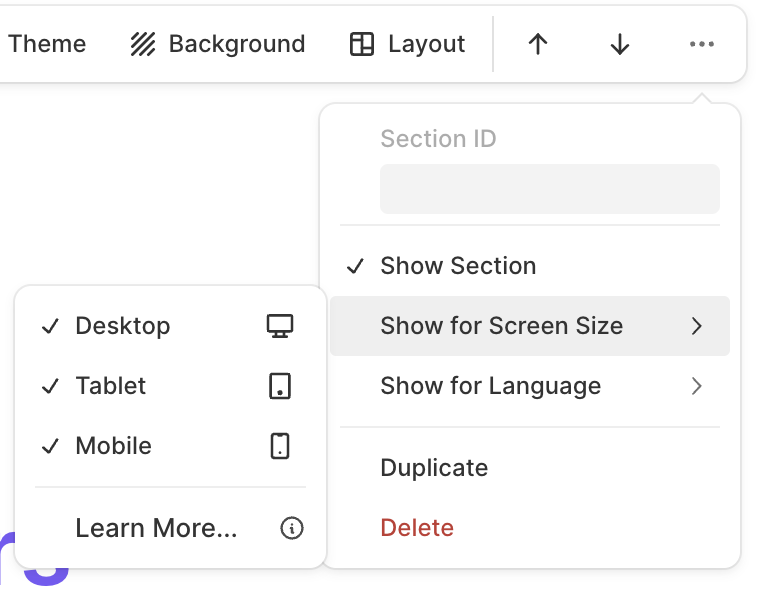This screenshot has height=596, width=764.
Task: Expand the Show for Language chevron
Action: [x=697, y=386]
